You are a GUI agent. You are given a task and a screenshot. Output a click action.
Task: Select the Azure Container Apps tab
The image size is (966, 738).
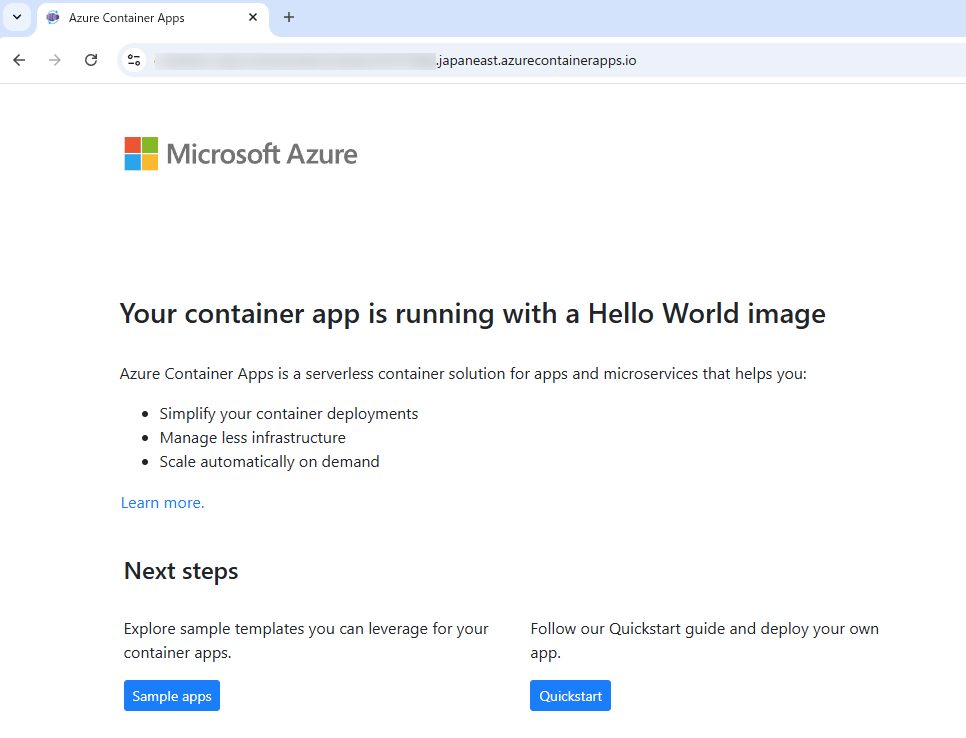pyautogui.click(x=153, y=18)
